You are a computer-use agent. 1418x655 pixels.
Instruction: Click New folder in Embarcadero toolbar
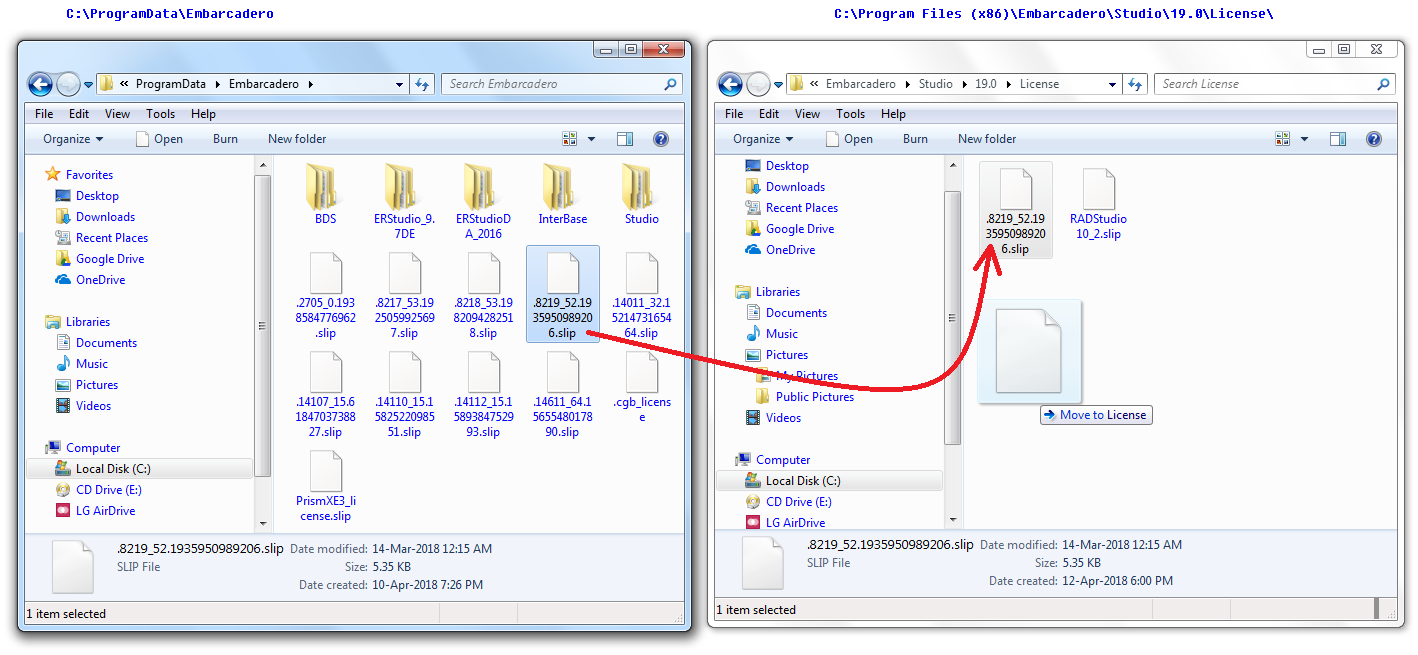click(x=297, y=139)
